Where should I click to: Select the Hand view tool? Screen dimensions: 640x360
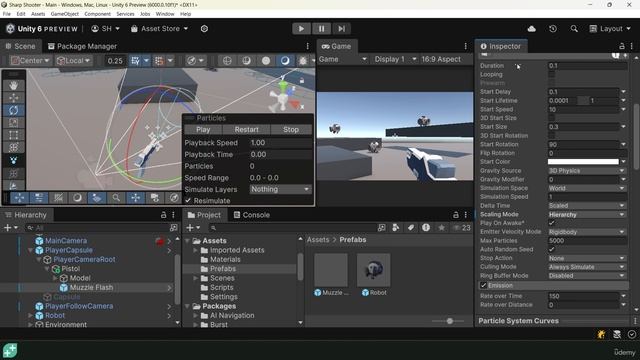click(x=13, y=85)
